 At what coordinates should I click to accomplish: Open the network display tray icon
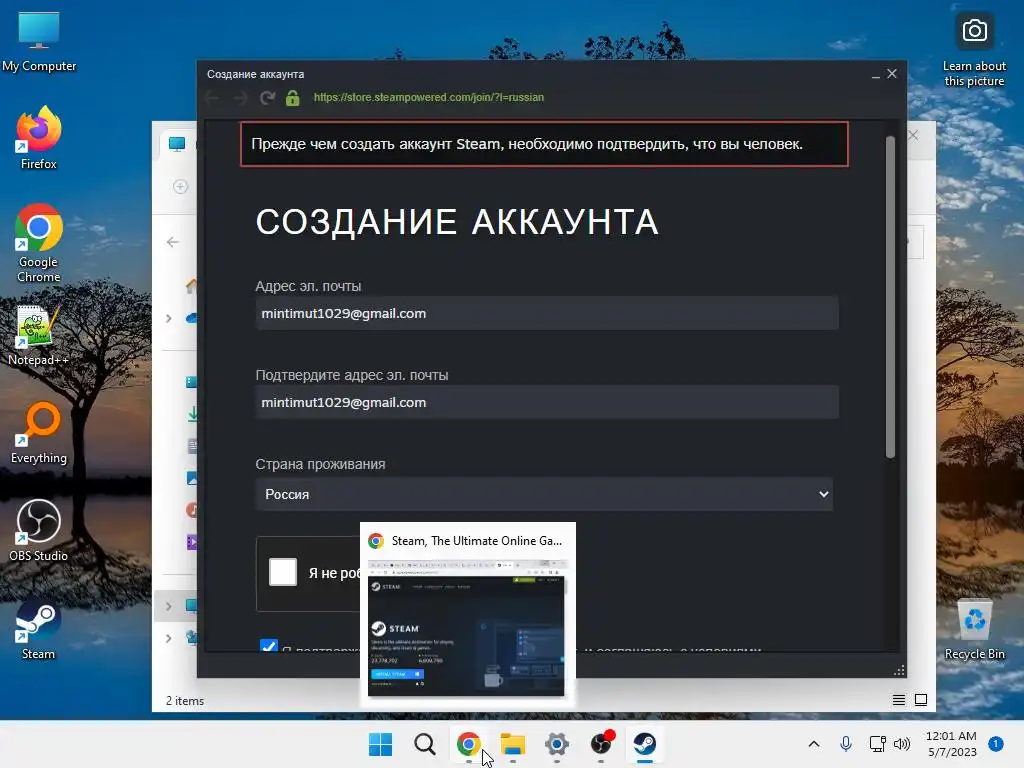(x=878, y=743)
